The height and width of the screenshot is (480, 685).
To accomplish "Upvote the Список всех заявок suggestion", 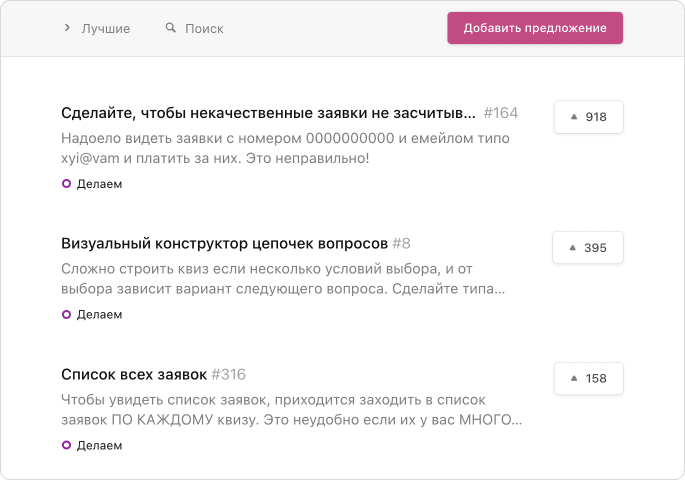I will click(589, 379).
